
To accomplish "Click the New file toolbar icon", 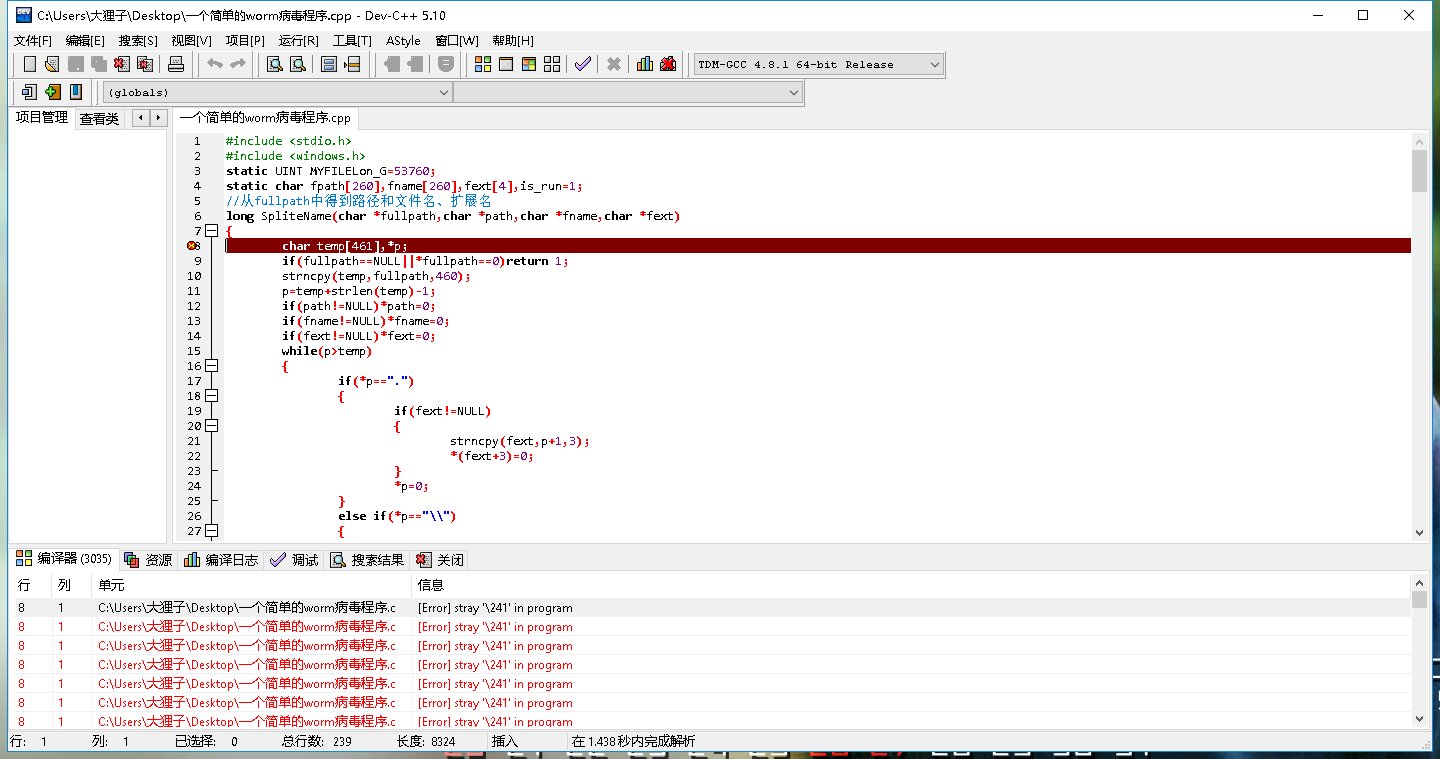I will click(29, 64).
